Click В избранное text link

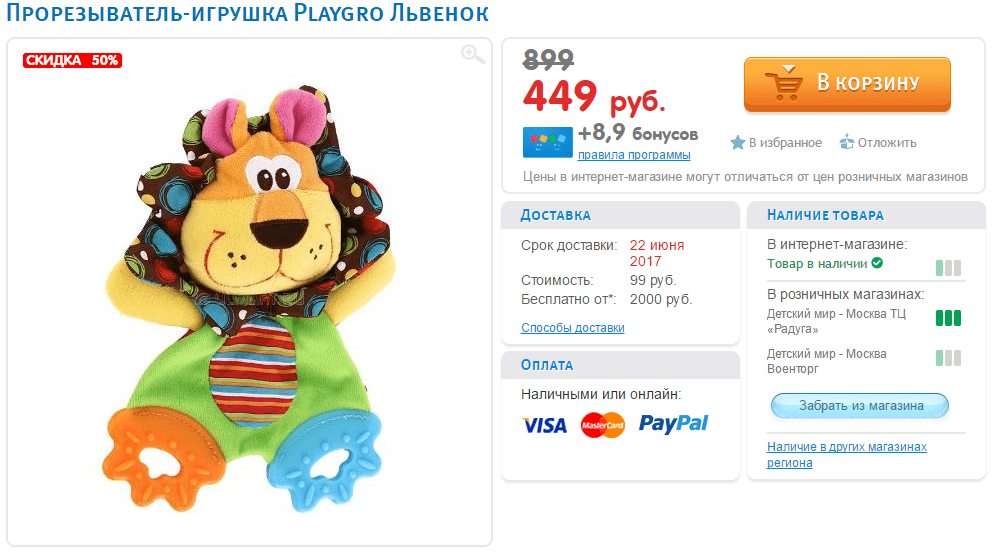[785, 142]
